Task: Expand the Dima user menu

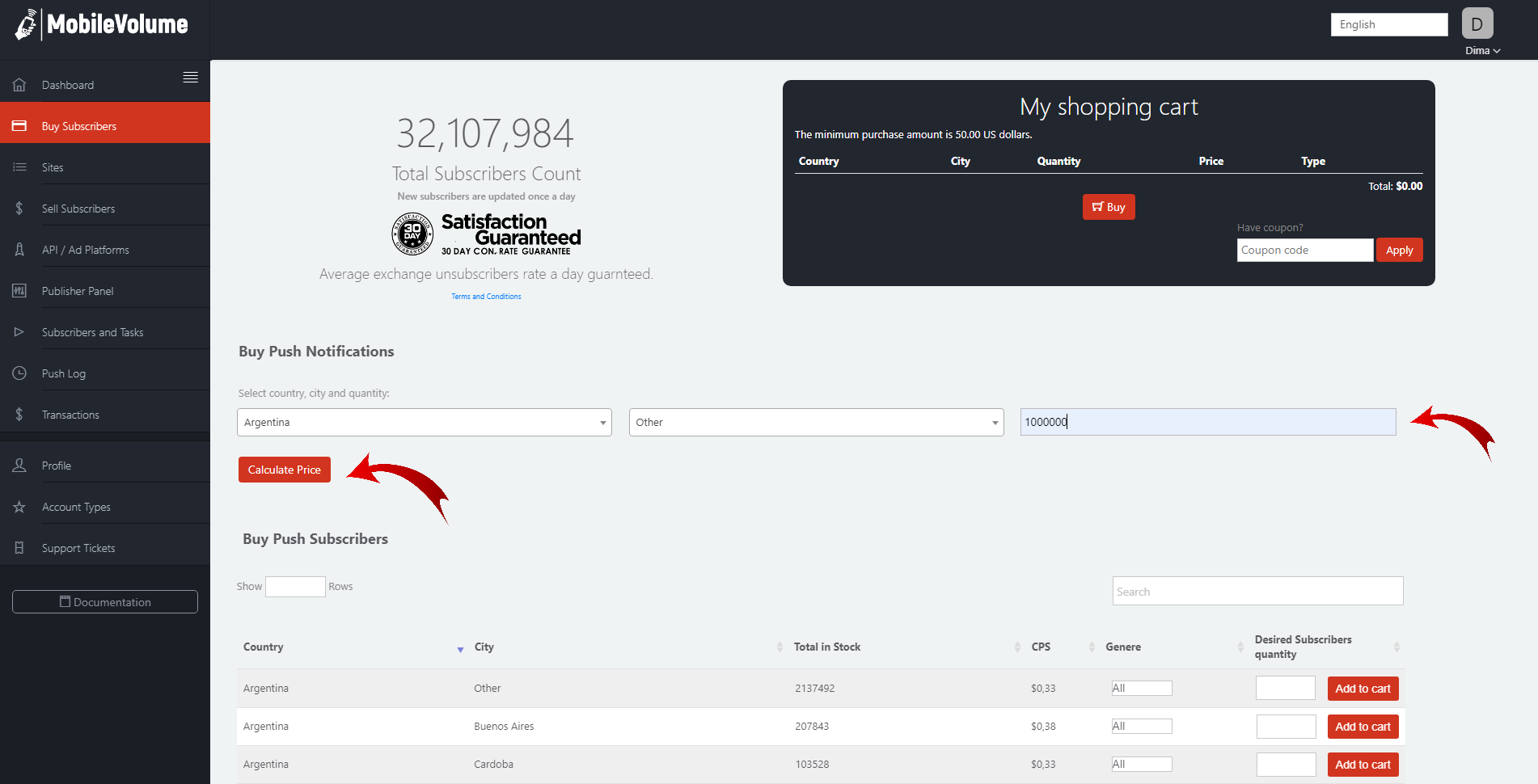Action: click(x=1482, y=50)
